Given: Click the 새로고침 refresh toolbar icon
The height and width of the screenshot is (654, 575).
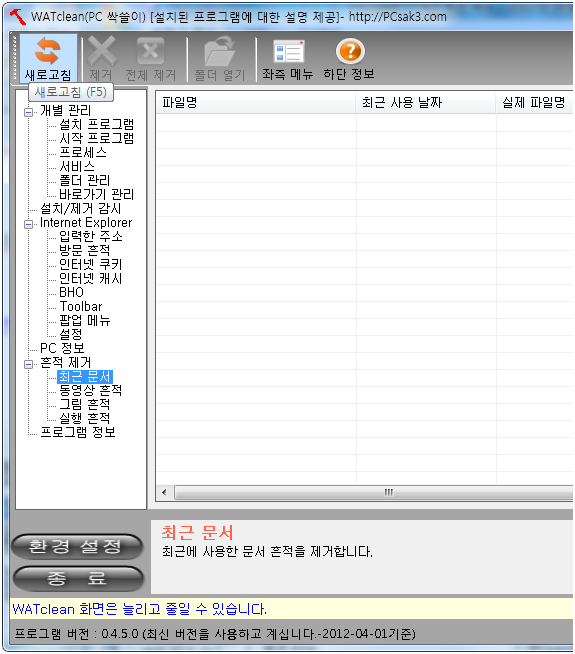Looking at the screenshot, I should pyautogui.click(x=48, y=51).
